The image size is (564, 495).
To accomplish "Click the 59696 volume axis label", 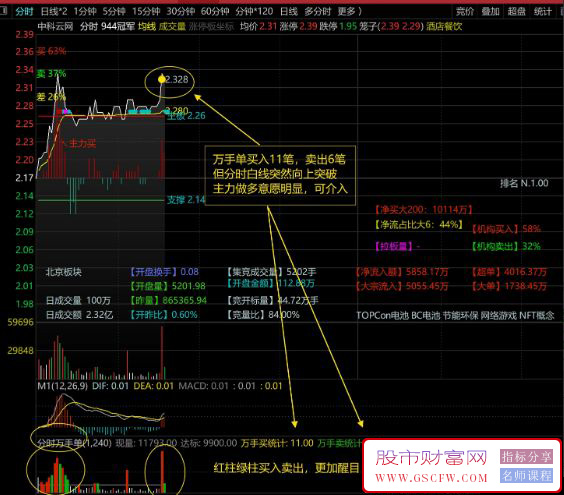I will point(21,322).
